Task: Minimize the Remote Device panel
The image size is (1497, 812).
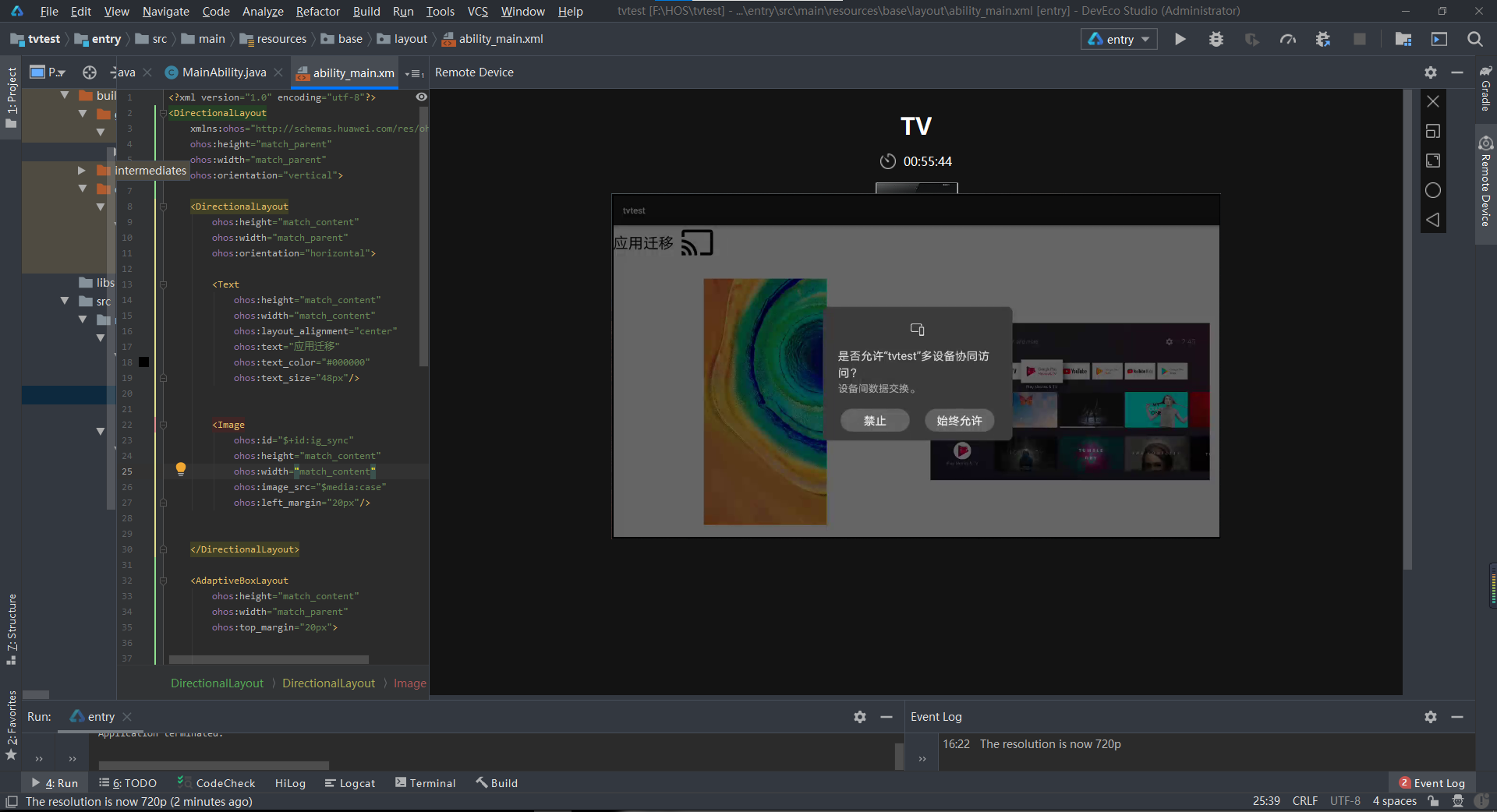Action: (x=1457, y=72)
